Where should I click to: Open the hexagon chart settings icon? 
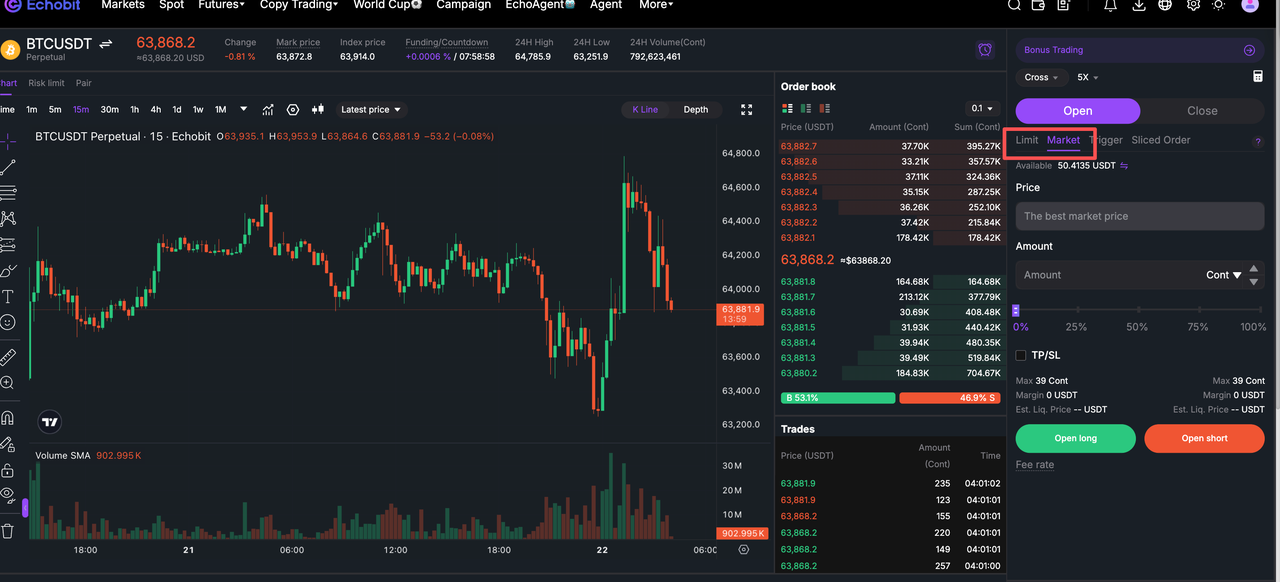pyautogui.click(x=293, y=110)
